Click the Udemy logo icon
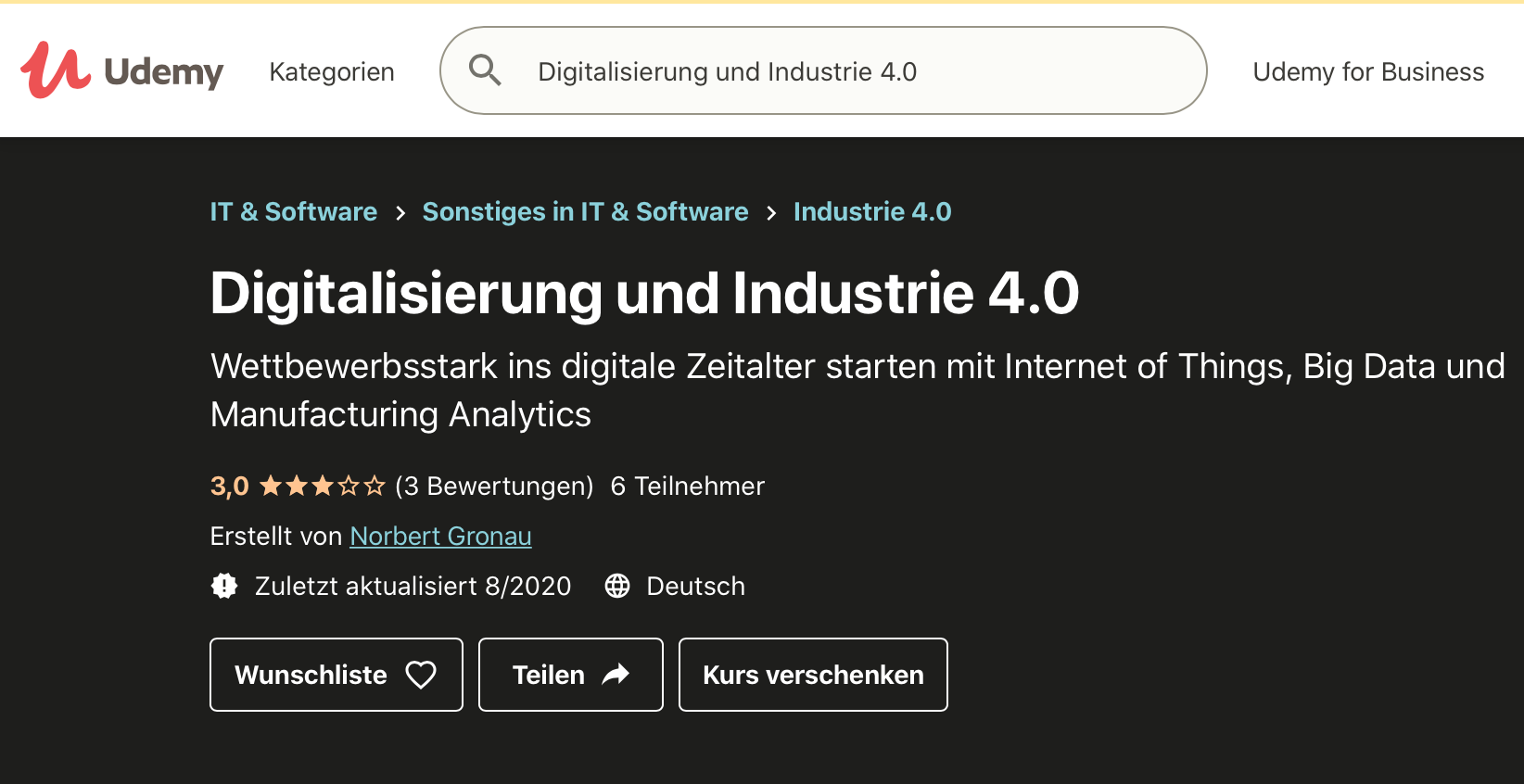 56,70
